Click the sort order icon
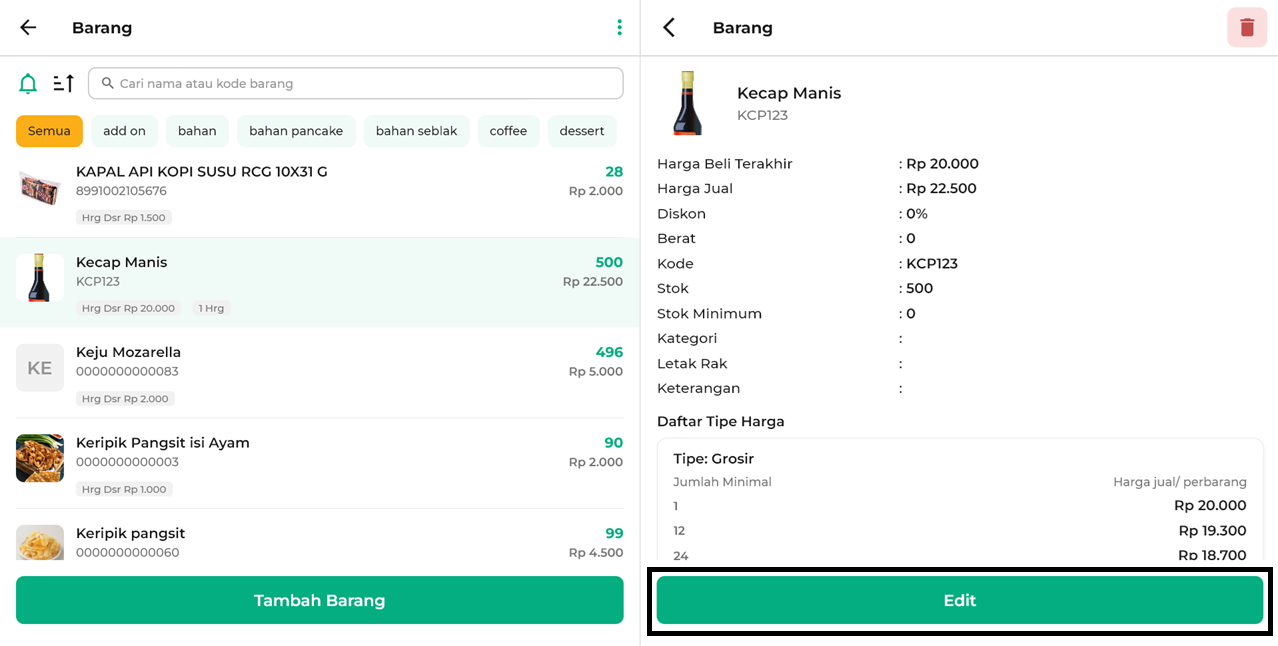This screenshot has height=646, width=1278. pyautogui.click(x=63, y=84)
